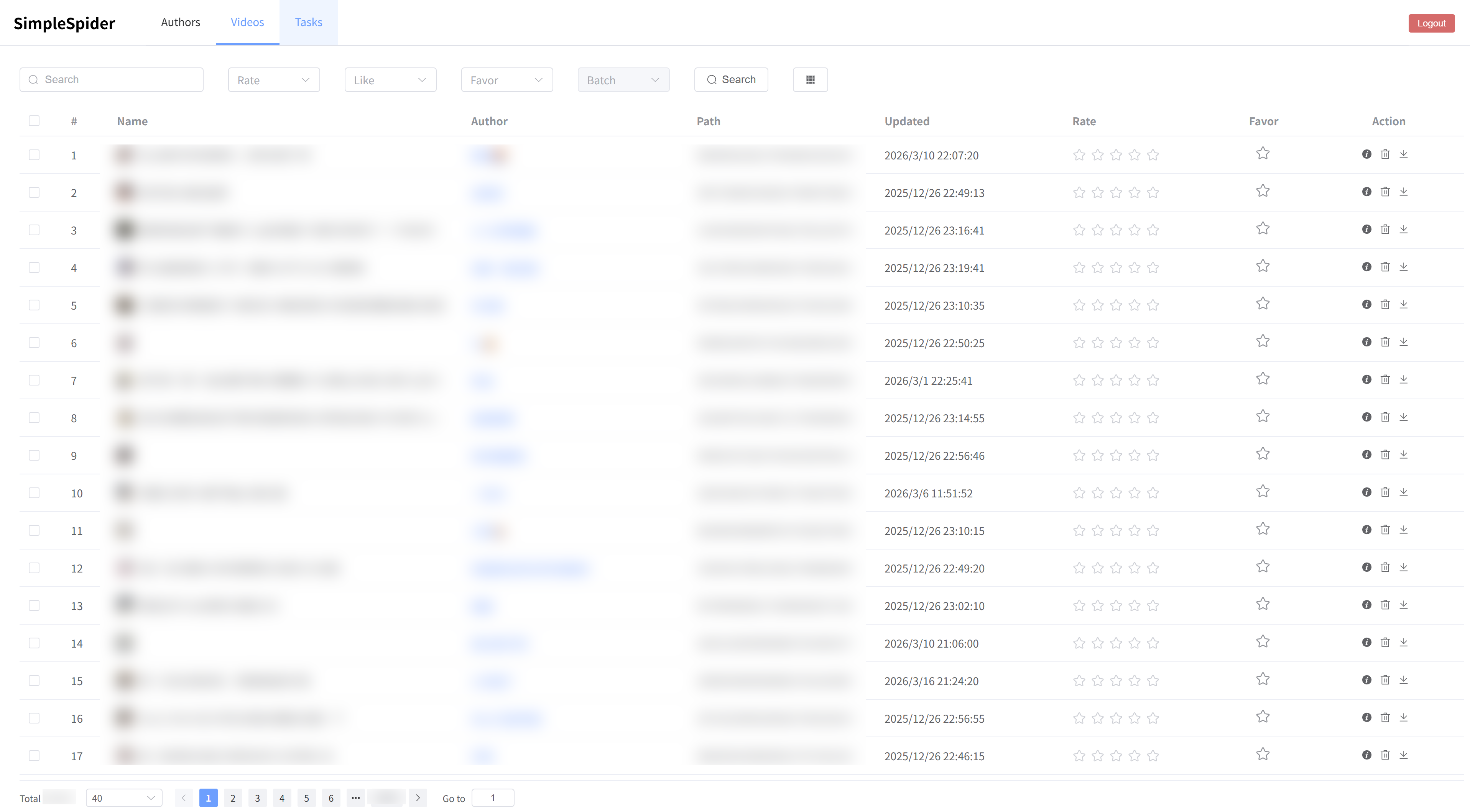
Task: Switch to grid view layout
Action: (x=810, y=80)
